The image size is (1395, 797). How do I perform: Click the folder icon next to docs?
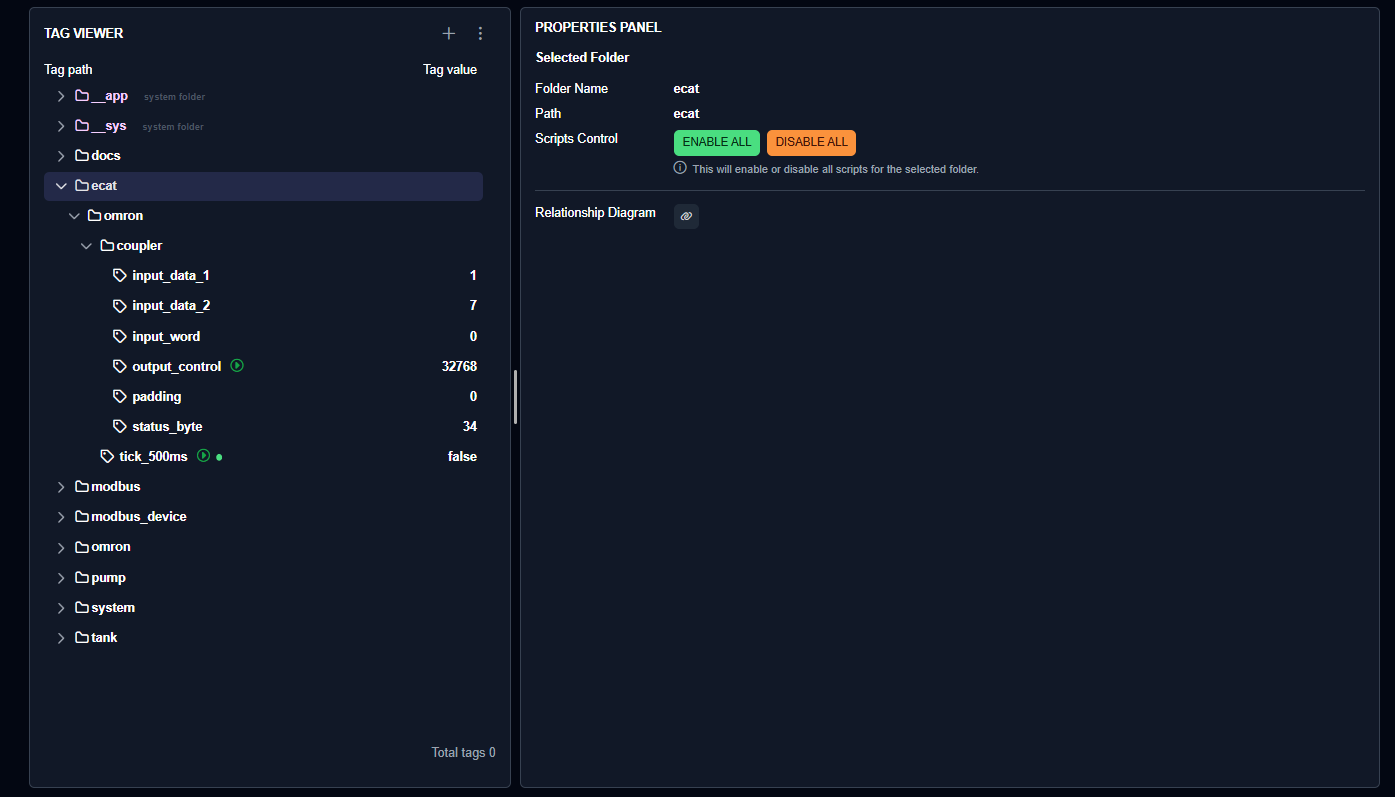coord(82,156)
